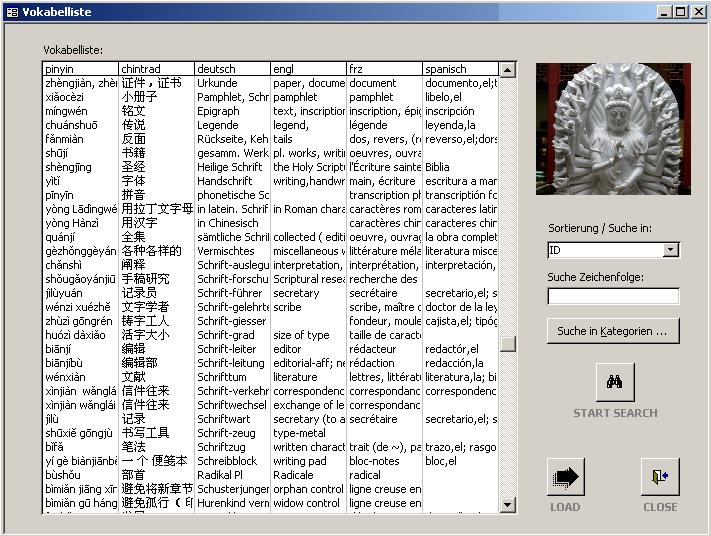711x536 pixels.
Task: Select the chintrad column header
Action: (156, 69)
